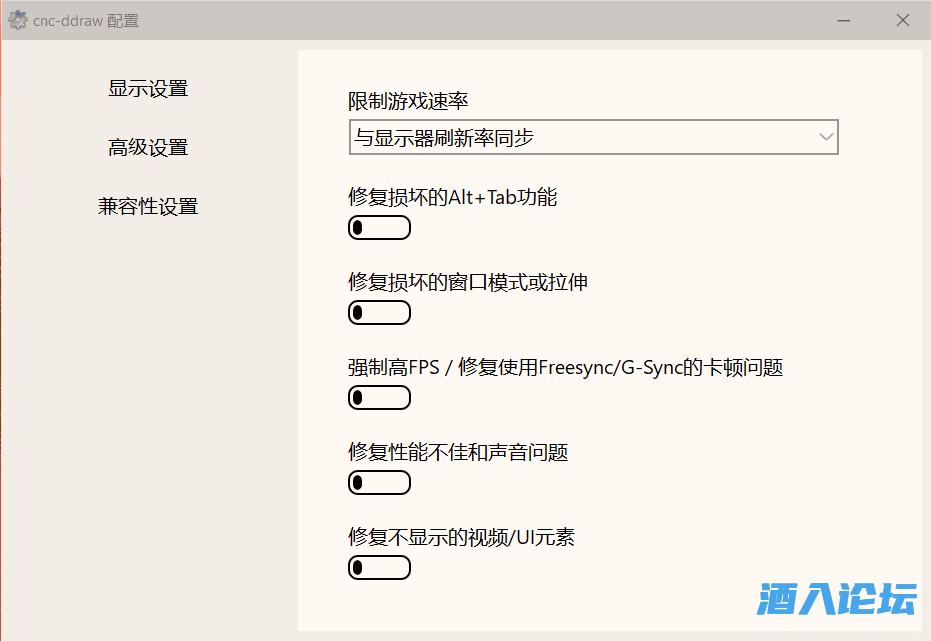
Task: Expand the 限制游戏速率 dropdown arrow
Action: 826,137
